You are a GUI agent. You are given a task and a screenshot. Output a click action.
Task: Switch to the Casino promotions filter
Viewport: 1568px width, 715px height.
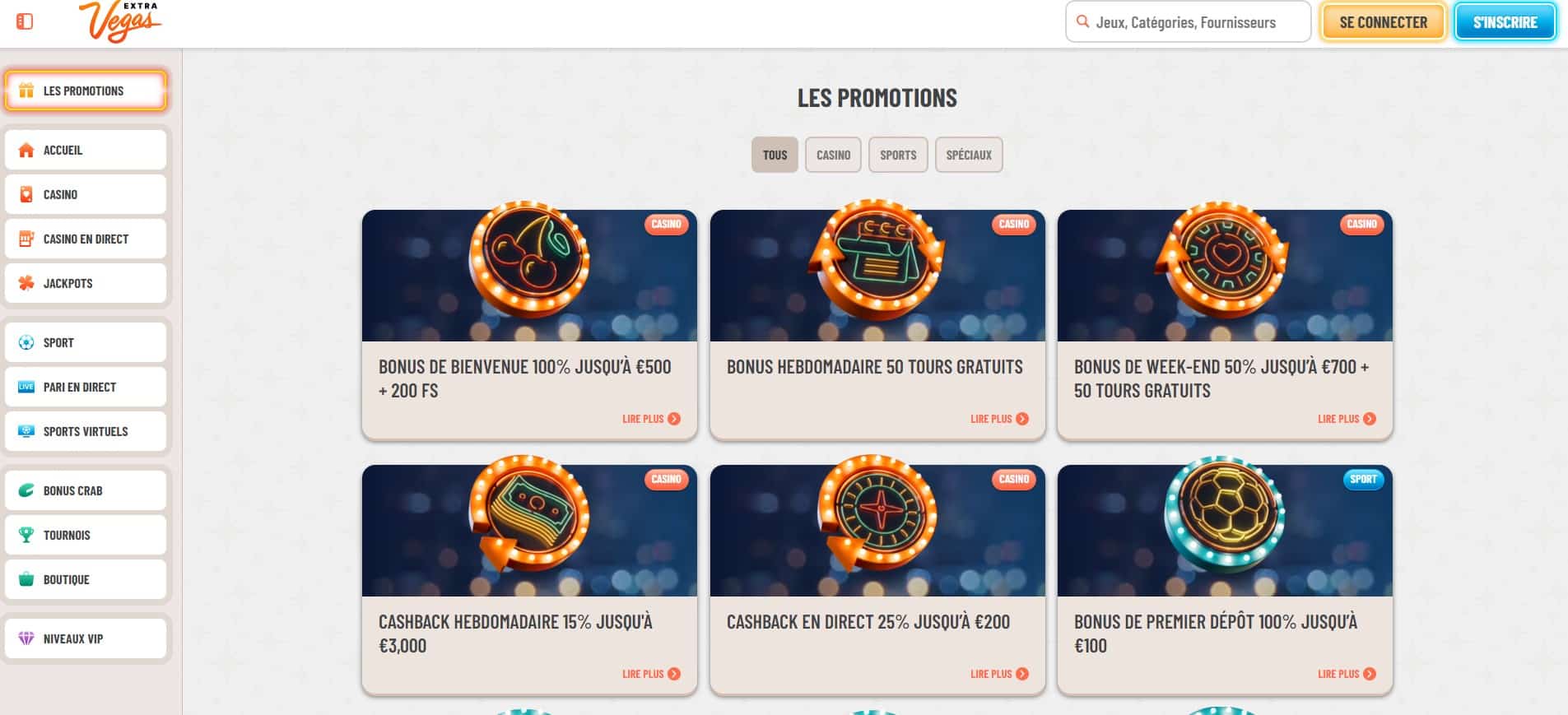click(833, 155)
